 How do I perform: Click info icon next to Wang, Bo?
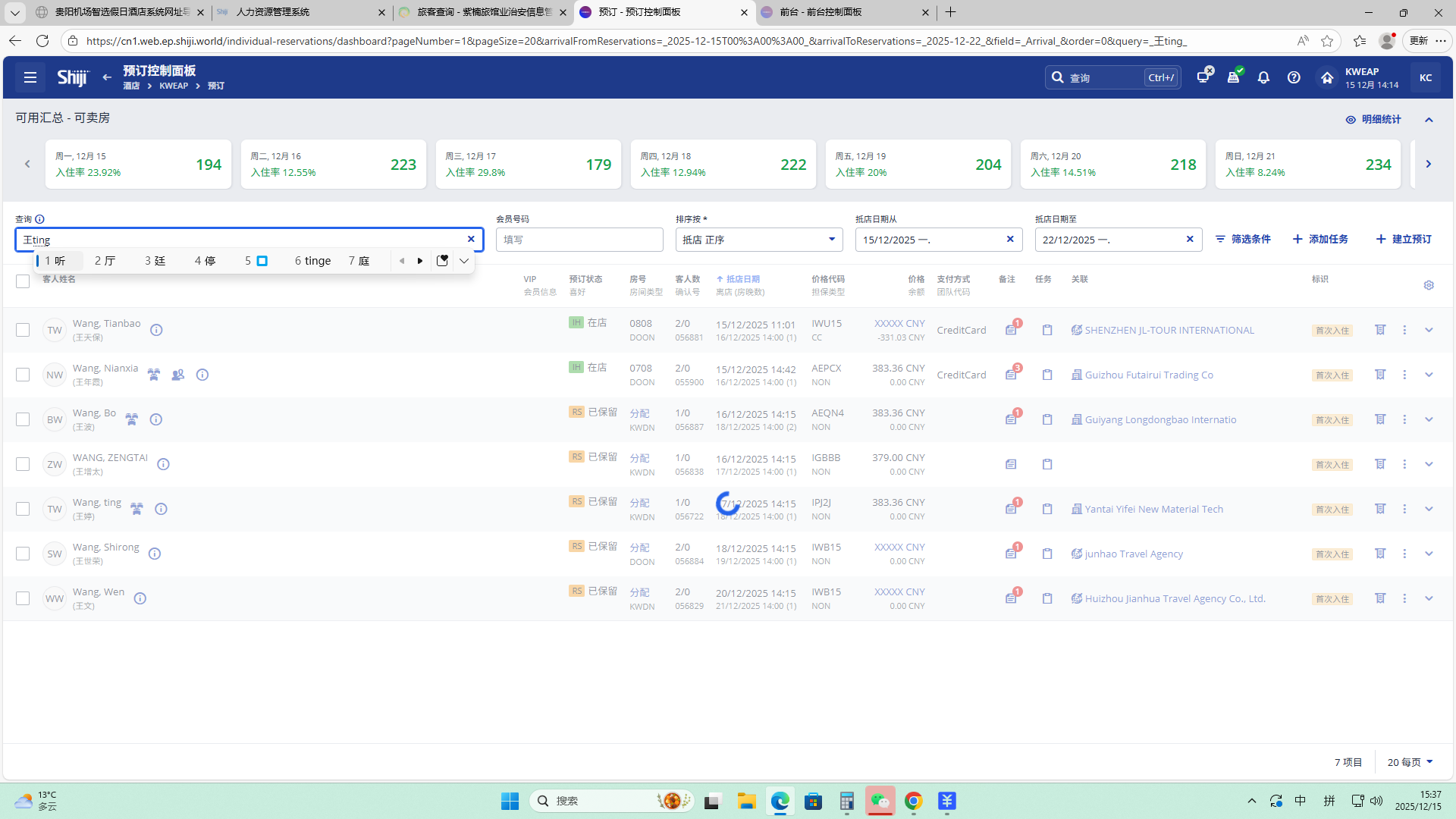(x=156, y=419)
